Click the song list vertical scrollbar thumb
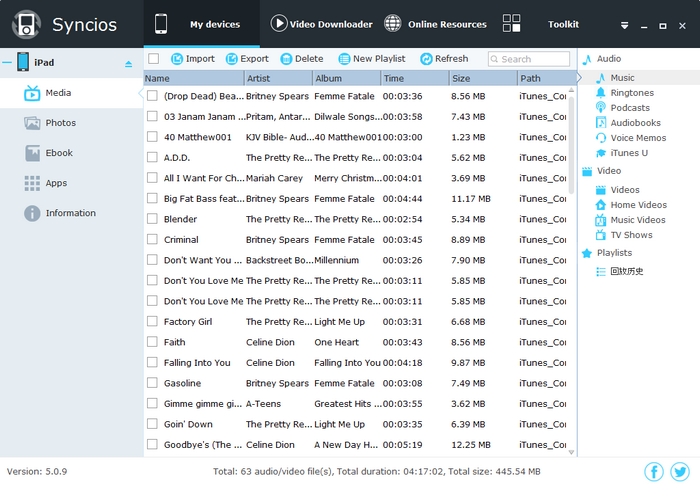This screenshot has width=700, height=487. tap(571, 145)
